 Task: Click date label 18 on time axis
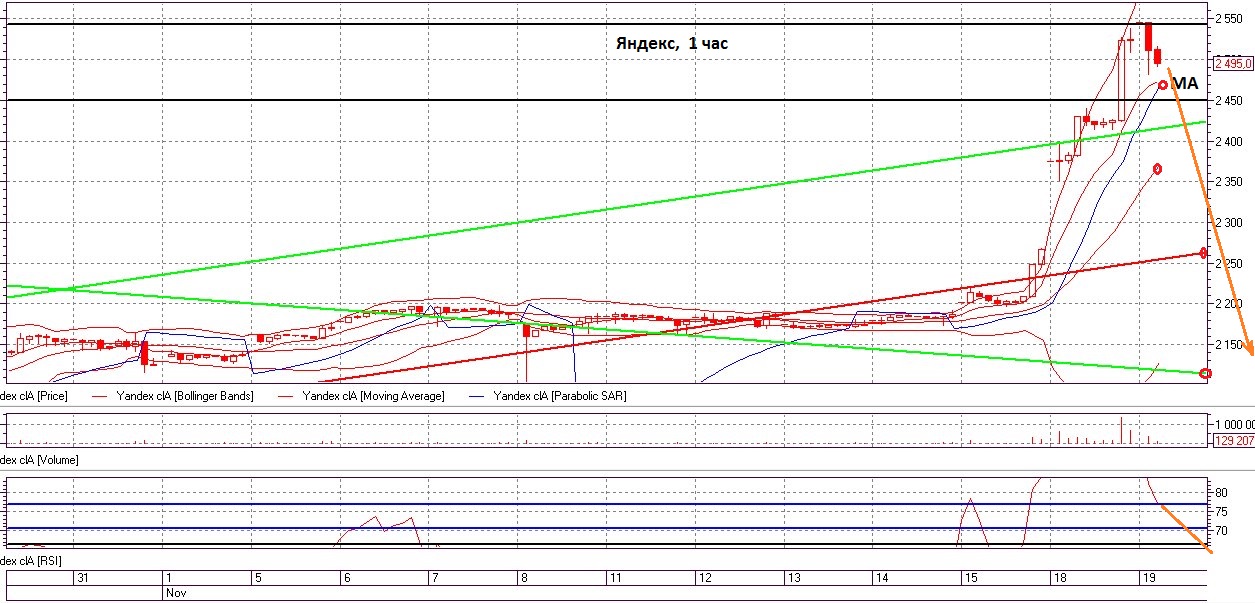pos(1060,578)
